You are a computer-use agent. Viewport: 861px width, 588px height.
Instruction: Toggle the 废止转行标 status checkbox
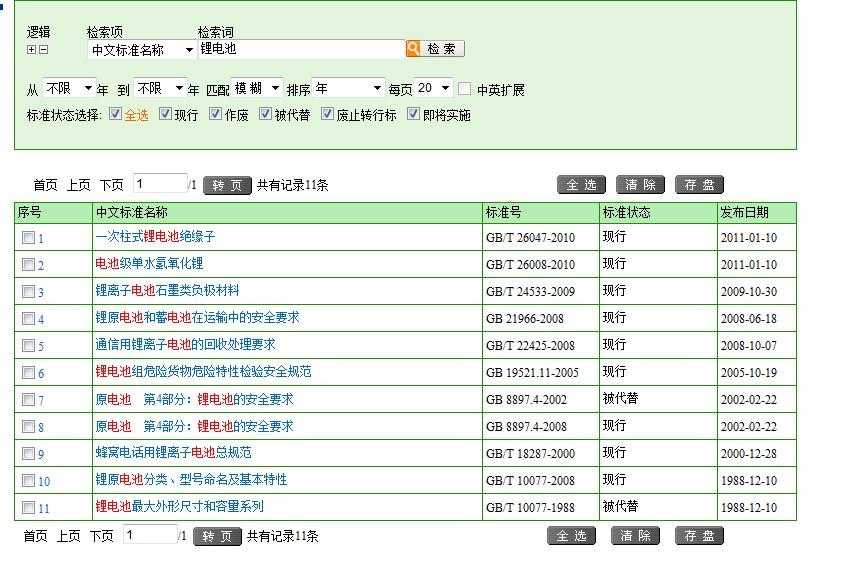tap(327, 114)
